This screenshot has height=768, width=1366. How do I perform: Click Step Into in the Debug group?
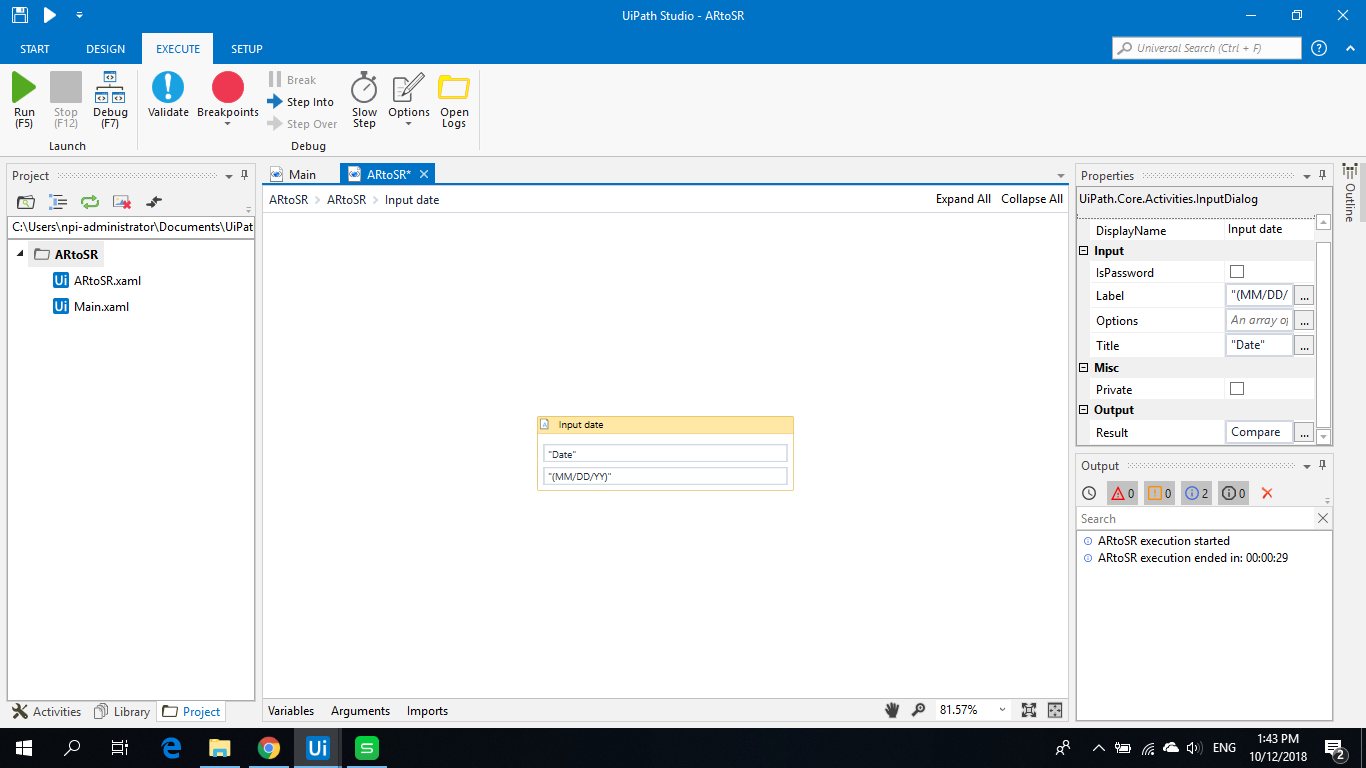click(x=300, y=102)
